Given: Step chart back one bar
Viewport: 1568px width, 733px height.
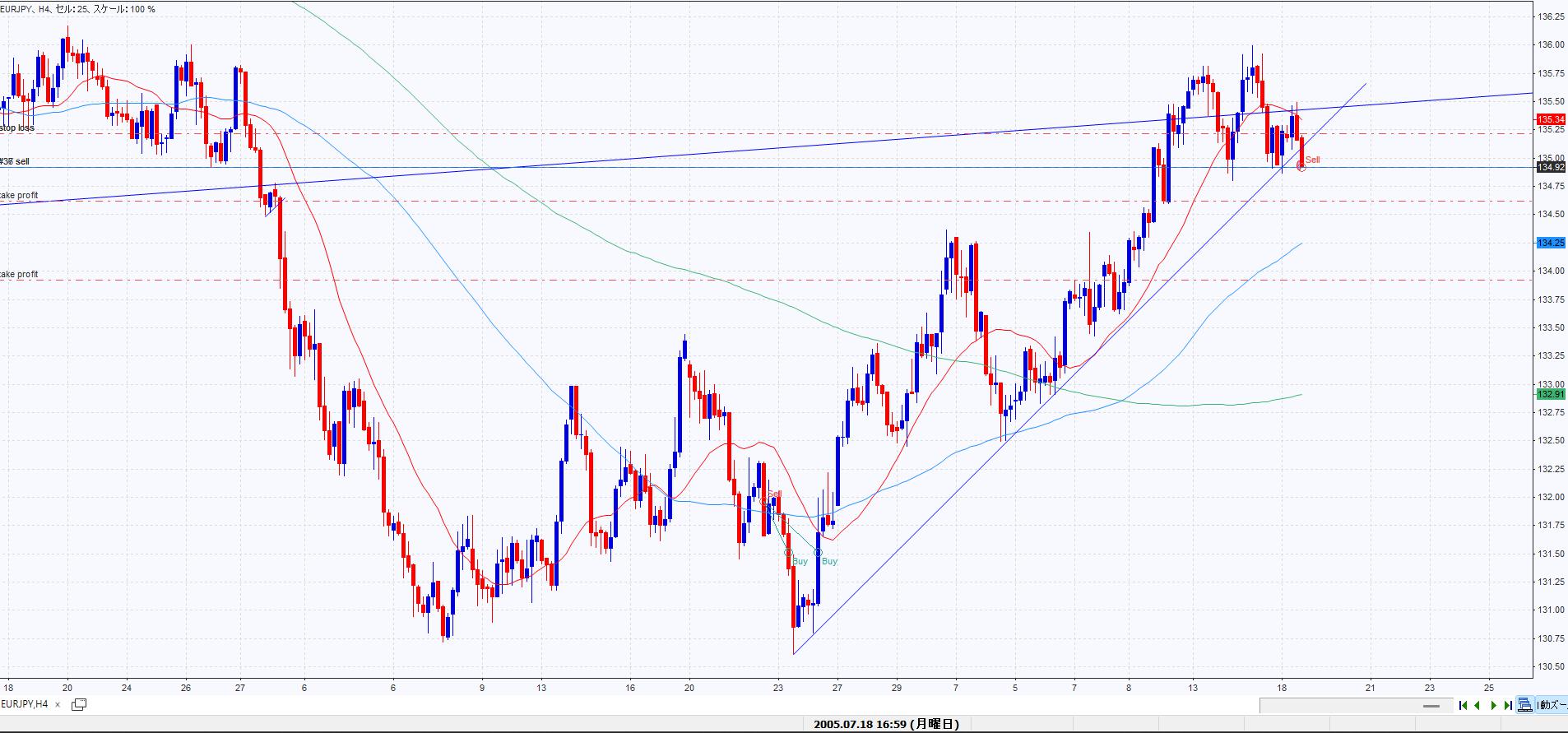Looking at the screenshot, I should pyautogui.click(x=1478, y=705).
